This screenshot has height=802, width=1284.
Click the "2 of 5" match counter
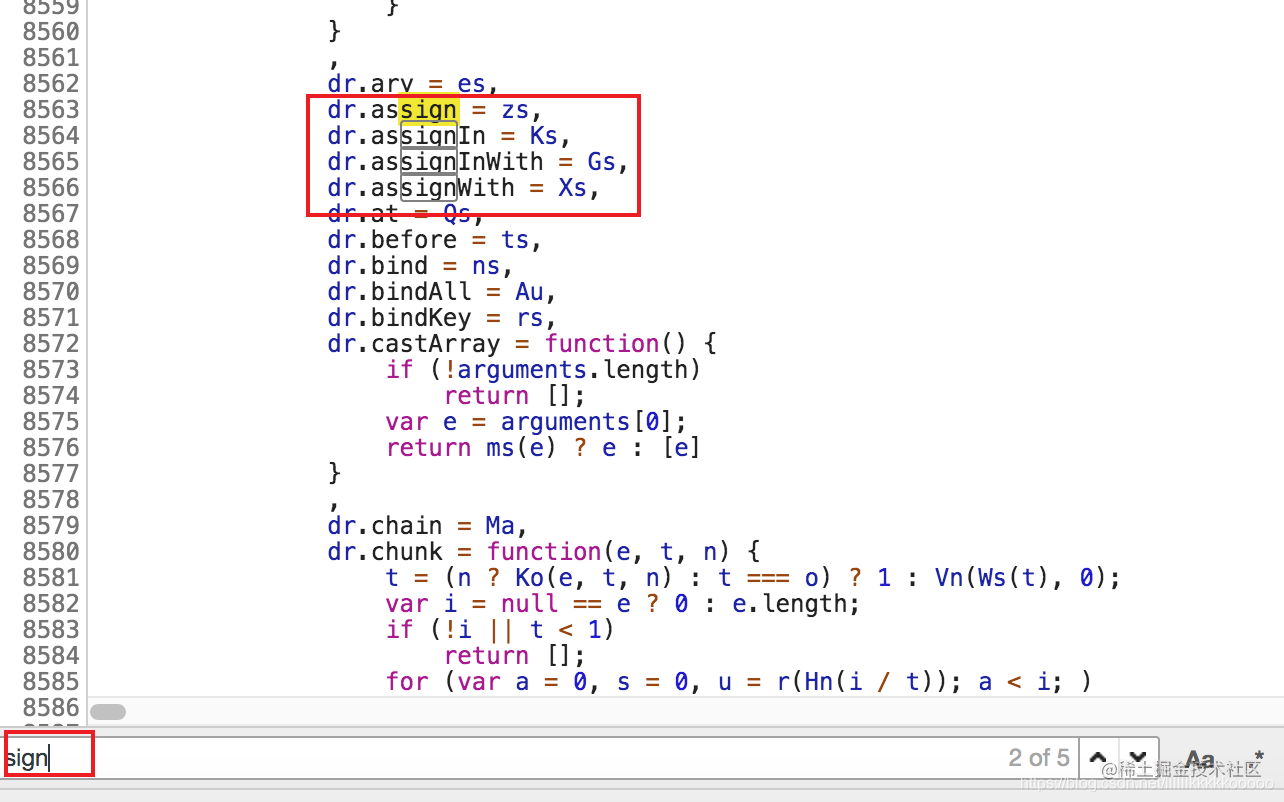[1039, 758]
